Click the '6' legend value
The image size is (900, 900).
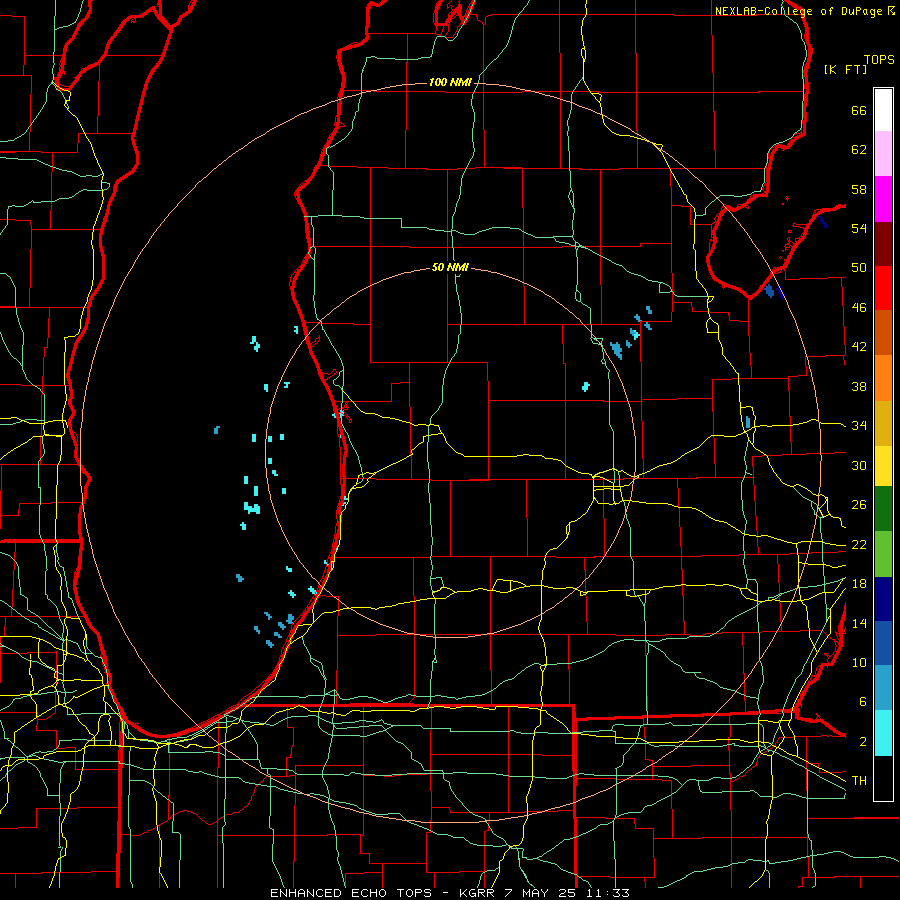(x=862, y=702)
